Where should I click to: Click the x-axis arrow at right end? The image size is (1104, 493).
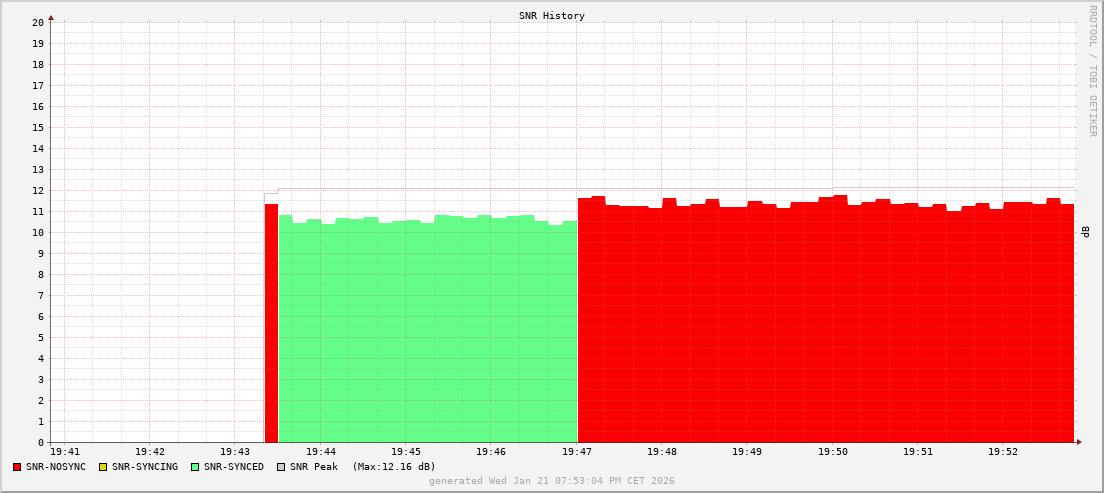coord(1078,441)
